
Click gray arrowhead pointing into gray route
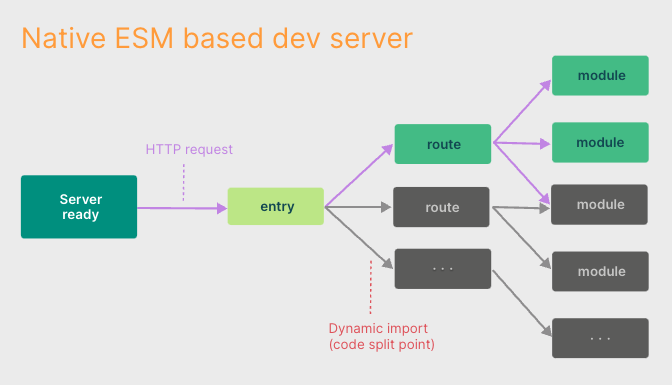[386, 207]
